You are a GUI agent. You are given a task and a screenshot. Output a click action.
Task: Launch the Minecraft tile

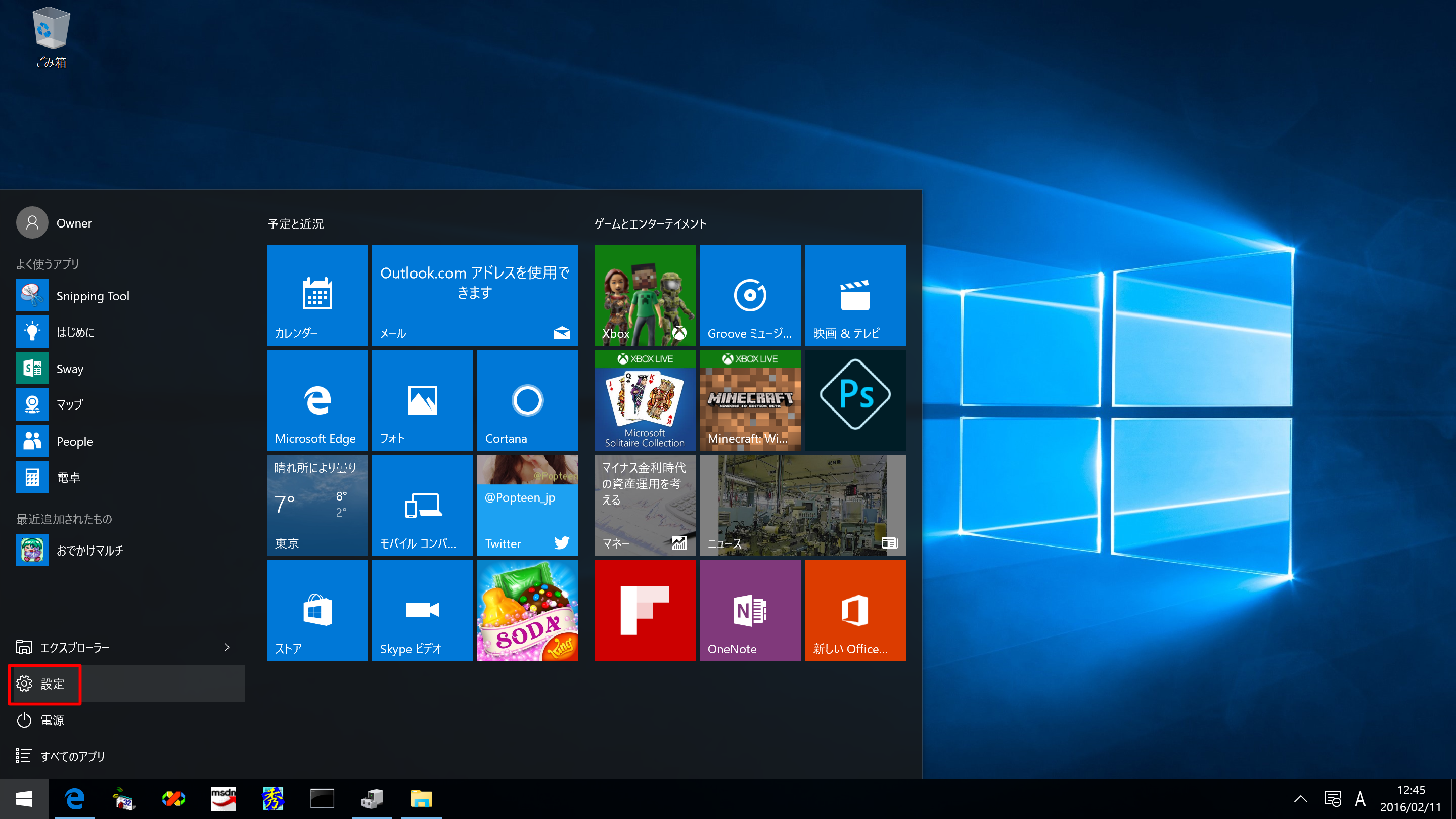(x=749, y=400)
